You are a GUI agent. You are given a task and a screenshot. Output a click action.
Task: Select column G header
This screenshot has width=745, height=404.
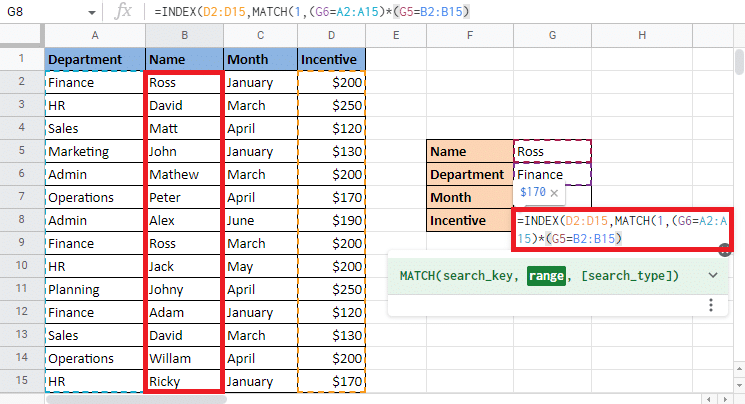[551, 37]
